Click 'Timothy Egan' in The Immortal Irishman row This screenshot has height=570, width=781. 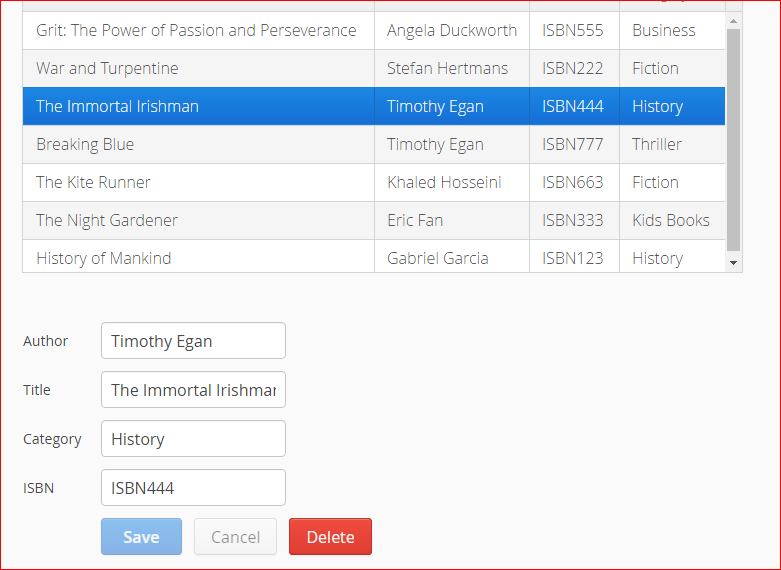point(452,106)
